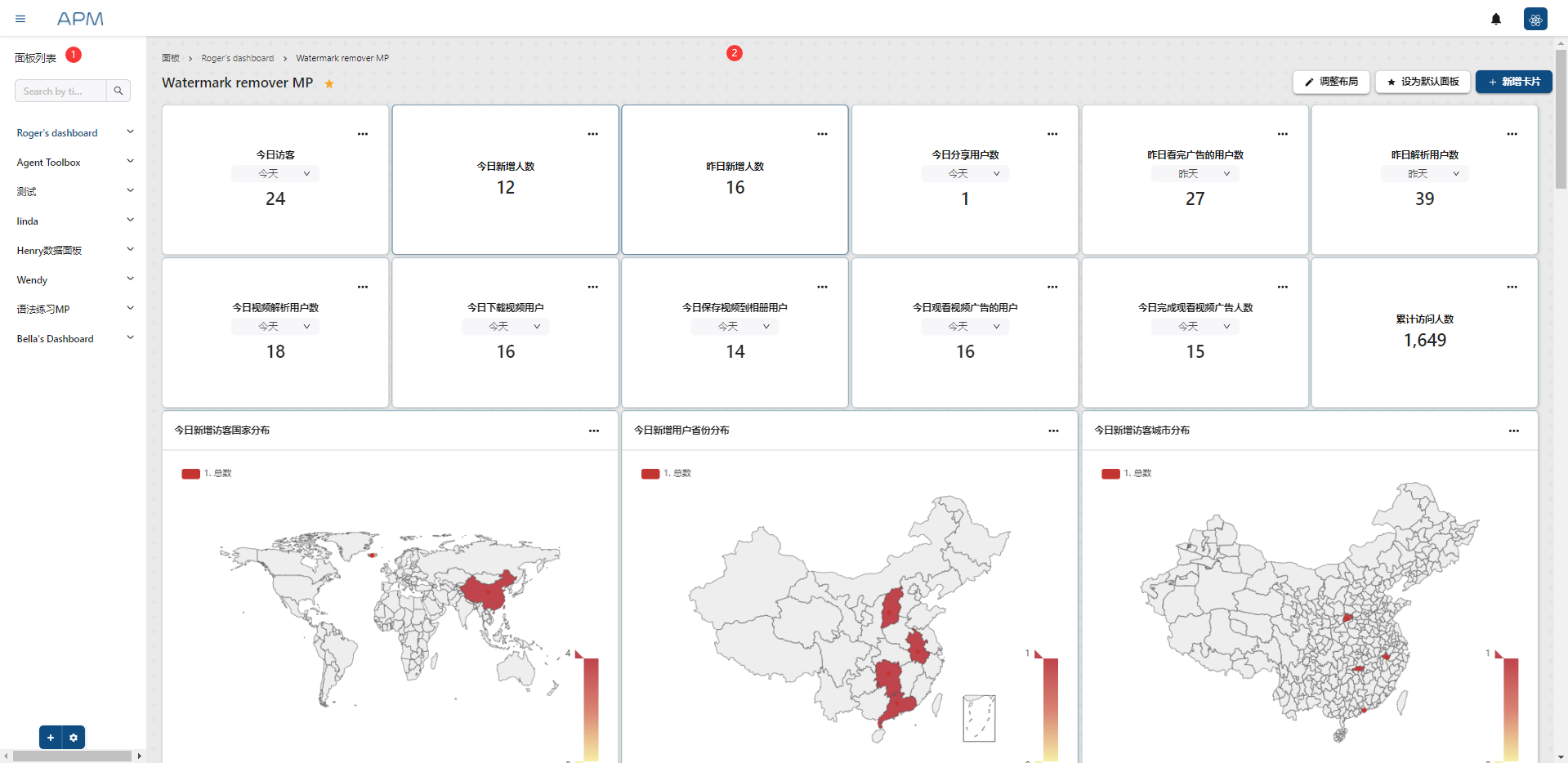Expand the Roger's dashboard sidebar group
This screenshot has height=763, width=1568.
point(130,132)
